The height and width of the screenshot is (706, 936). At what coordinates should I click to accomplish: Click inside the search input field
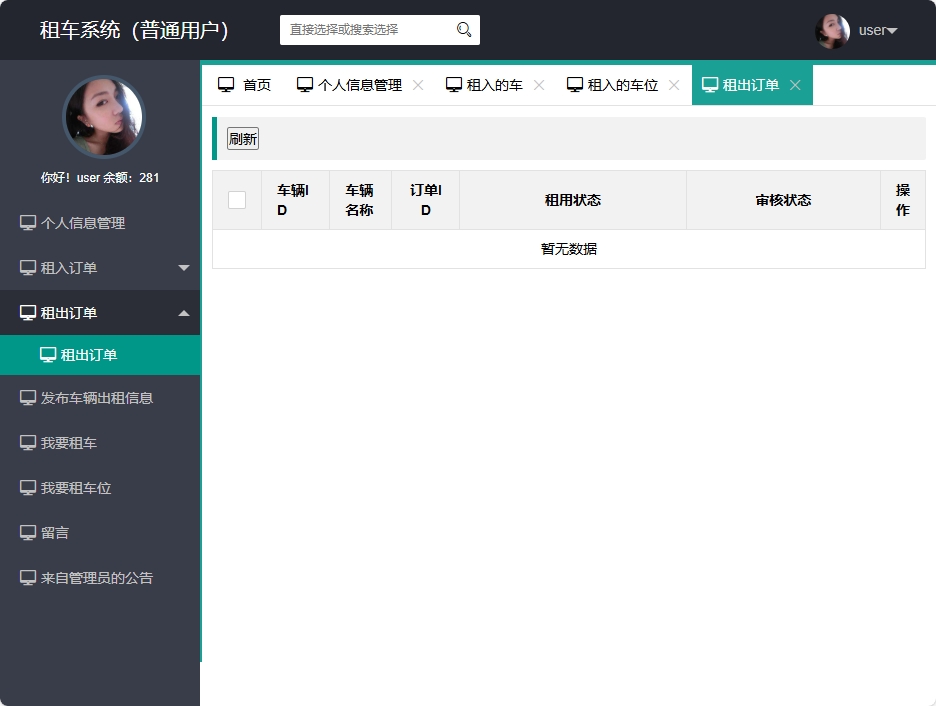coord(370,30)
